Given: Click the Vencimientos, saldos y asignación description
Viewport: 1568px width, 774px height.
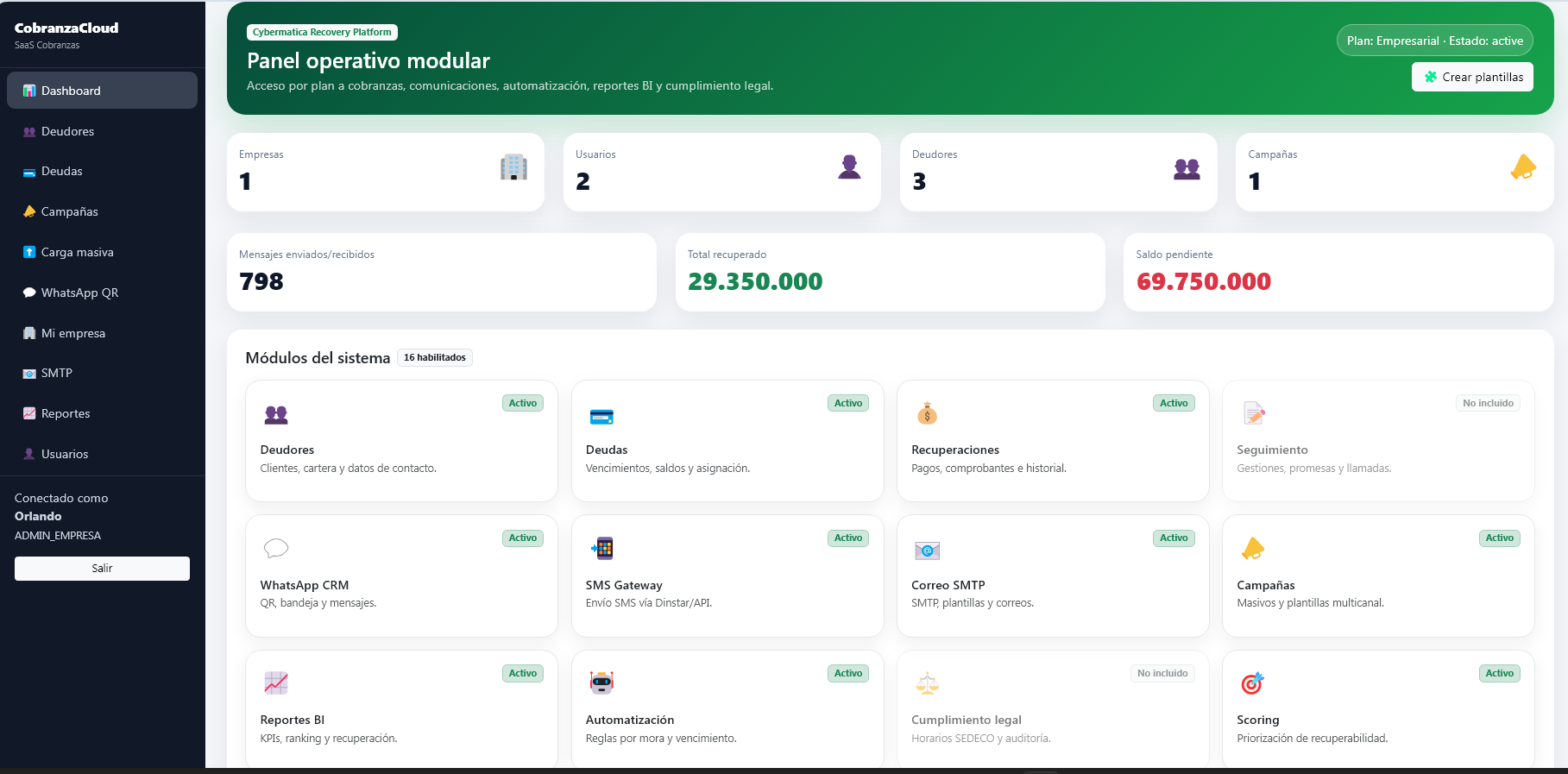Looking at the screenshot, I should click(x=668, y=469).
